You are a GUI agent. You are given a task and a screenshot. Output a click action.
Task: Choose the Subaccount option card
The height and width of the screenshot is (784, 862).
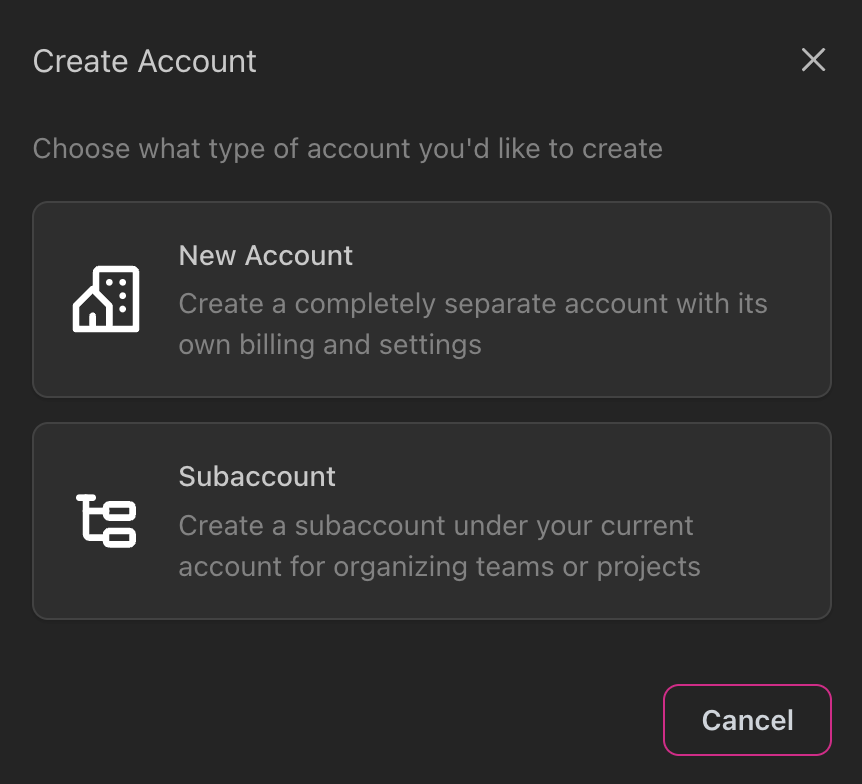coord(432,520)
